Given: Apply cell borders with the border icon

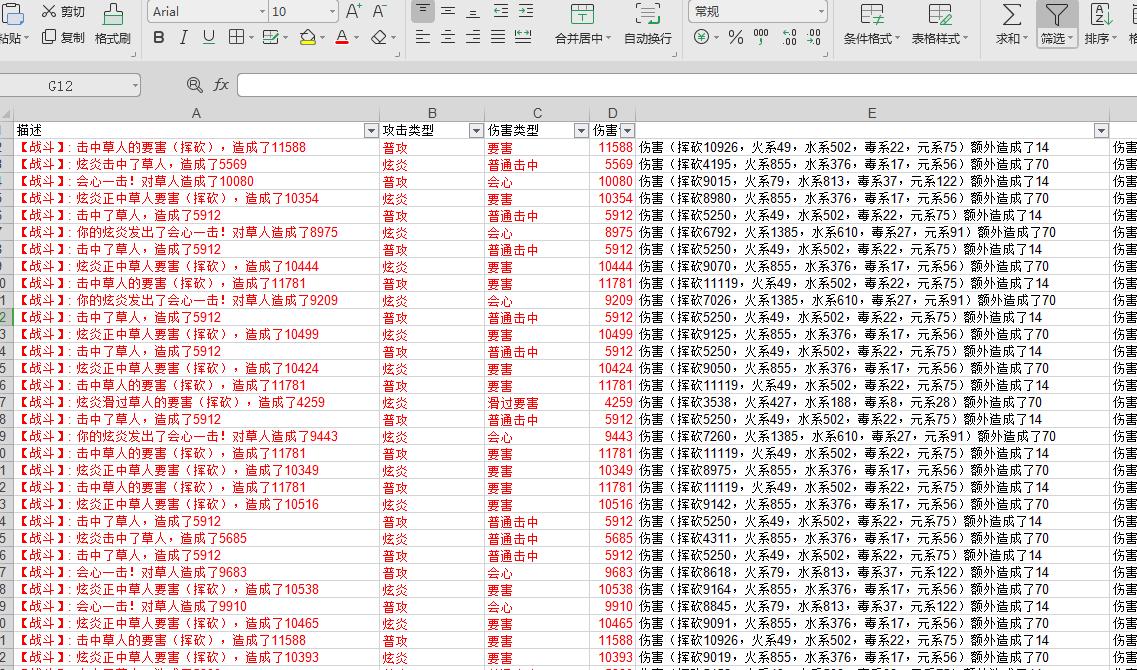Looking at the screenshot, I should [236, 38].
